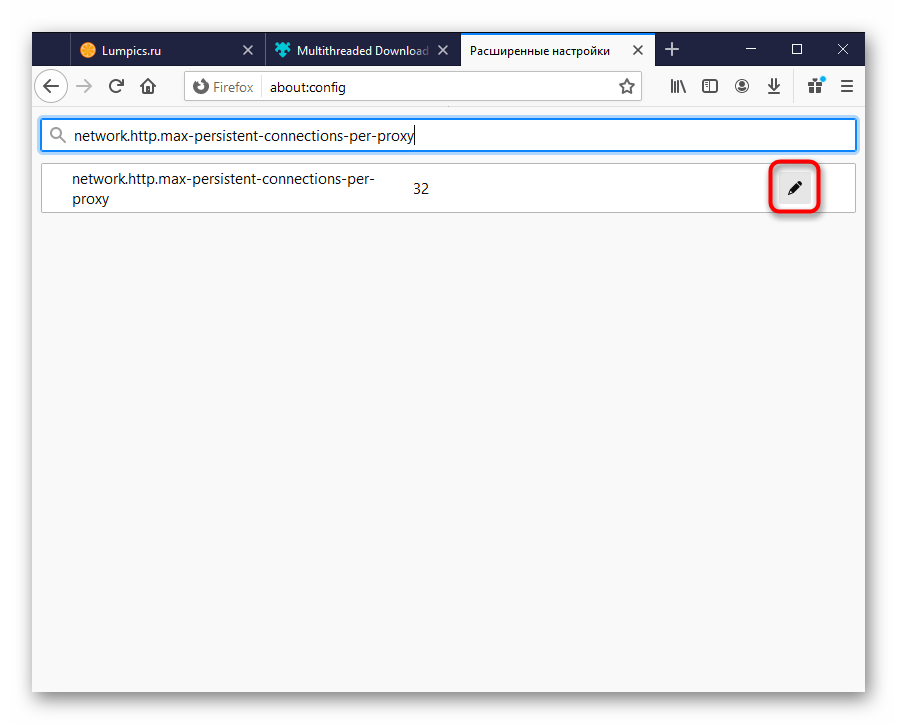The image size is (897, 724).
Task: Bookmark this page with the star
Action: point(626,86)
